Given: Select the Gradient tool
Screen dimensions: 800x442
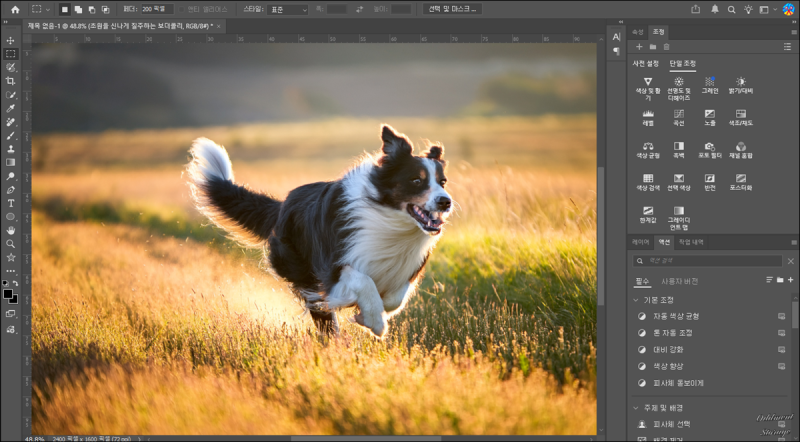Looking at the screenshot, I should coord(10,162).
